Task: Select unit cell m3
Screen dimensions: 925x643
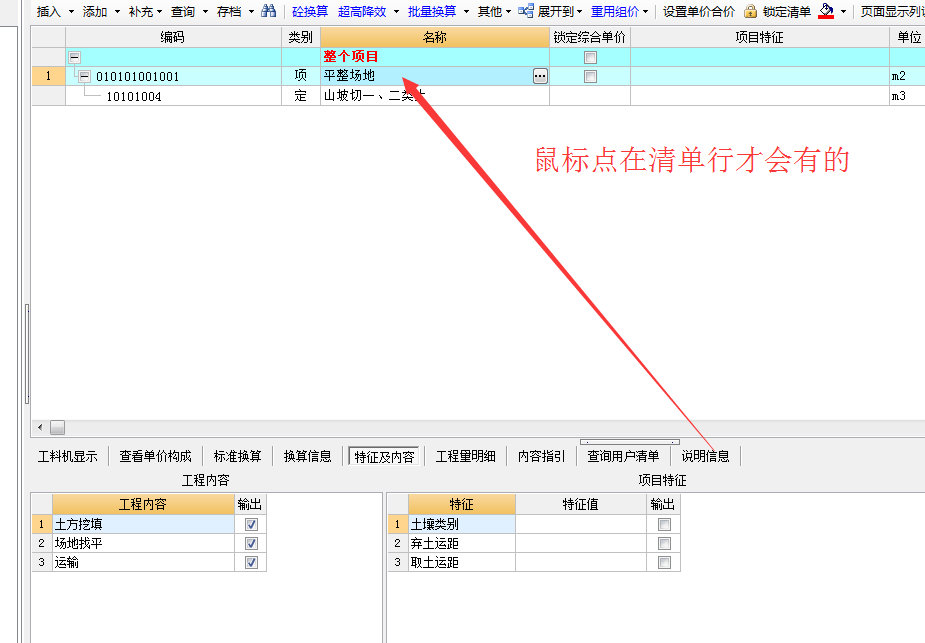Action: click(x=907, y=96)
